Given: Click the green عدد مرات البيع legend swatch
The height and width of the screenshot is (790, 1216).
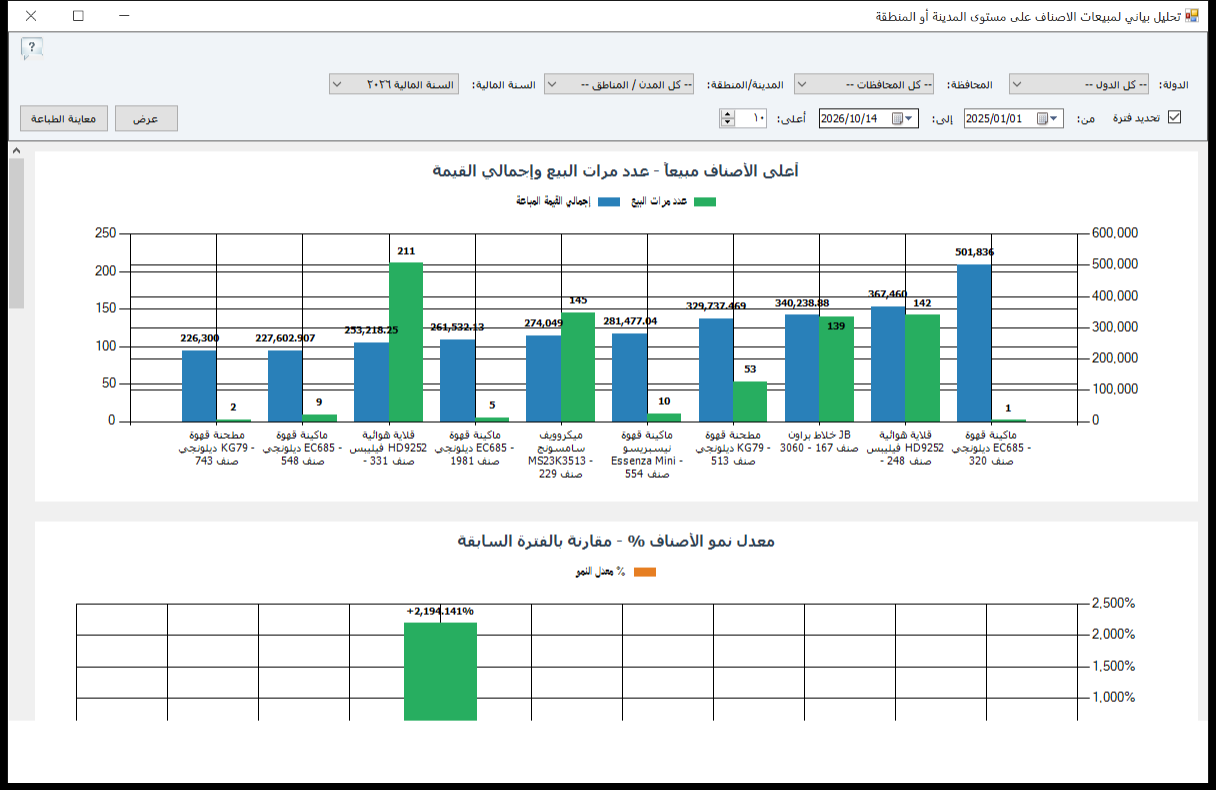Looking at the screenshot, I should [706, 202].
